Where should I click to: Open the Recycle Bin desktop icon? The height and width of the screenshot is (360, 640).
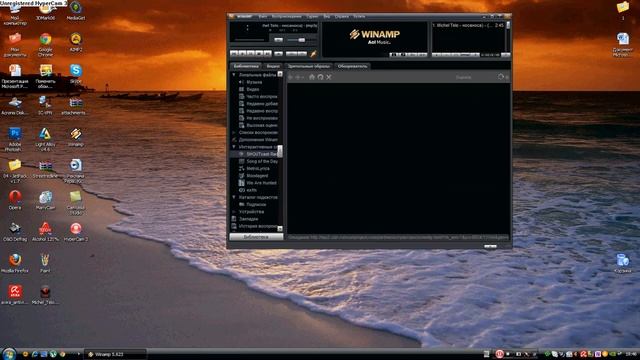click(623, 263)
